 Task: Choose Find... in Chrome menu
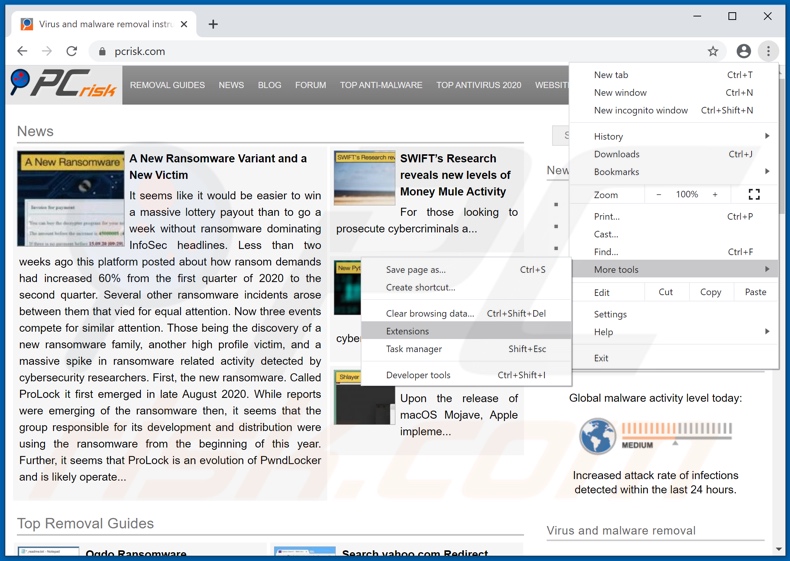[674, 252]
